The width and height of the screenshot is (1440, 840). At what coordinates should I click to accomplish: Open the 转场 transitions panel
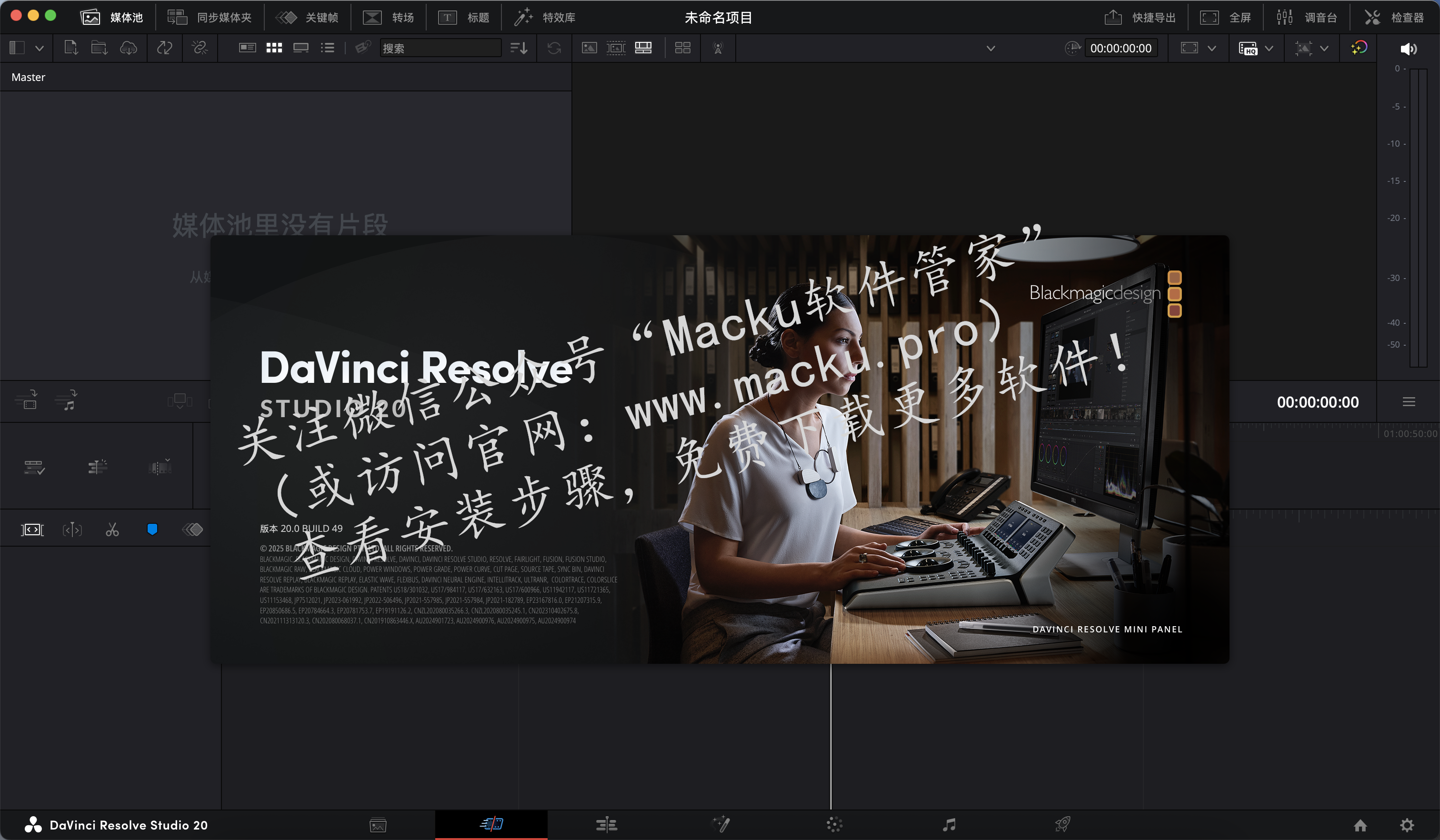click(389, 18)
